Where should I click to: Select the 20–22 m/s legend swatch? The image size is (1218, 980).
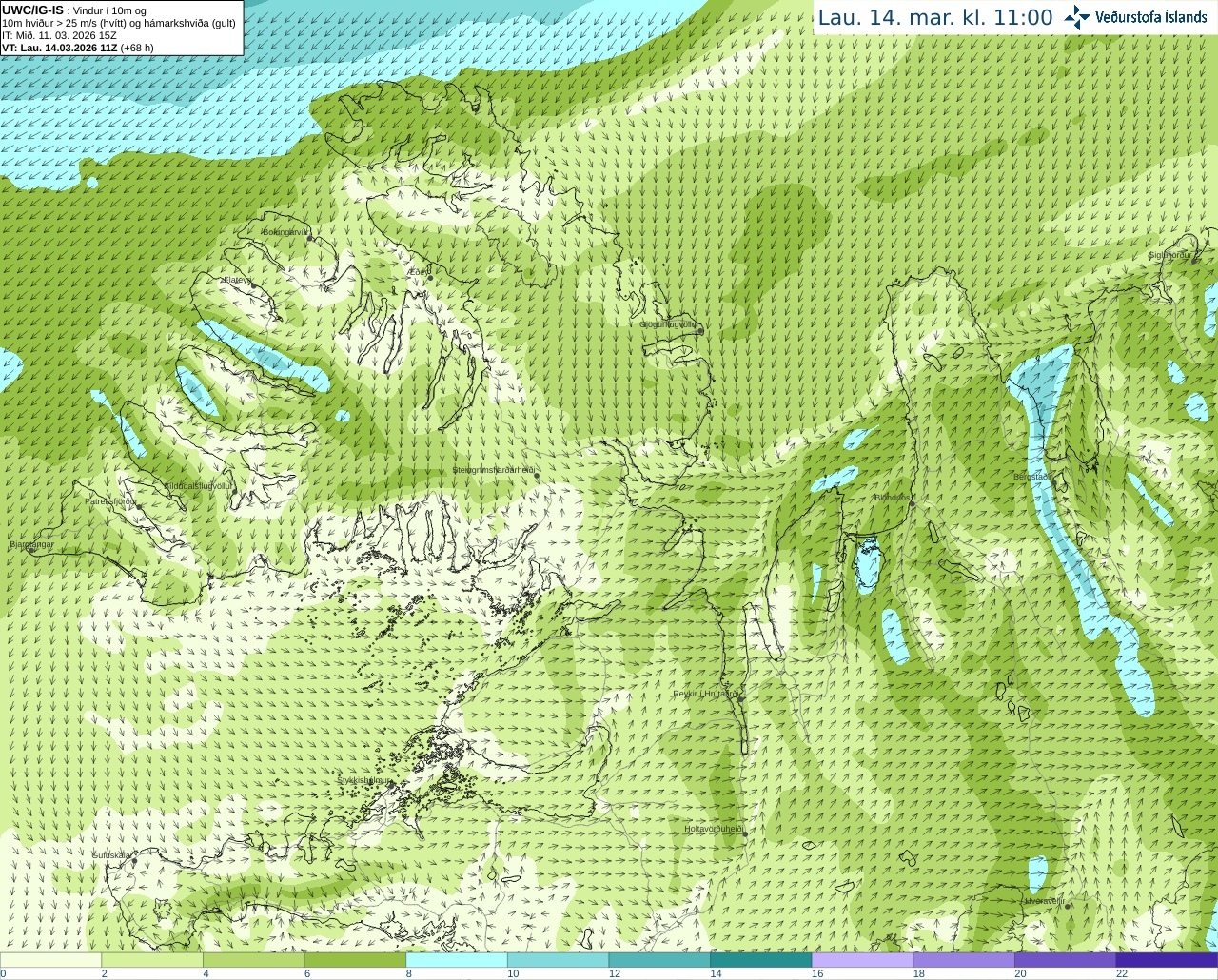pyautogui.click(x=1065, y=960)
